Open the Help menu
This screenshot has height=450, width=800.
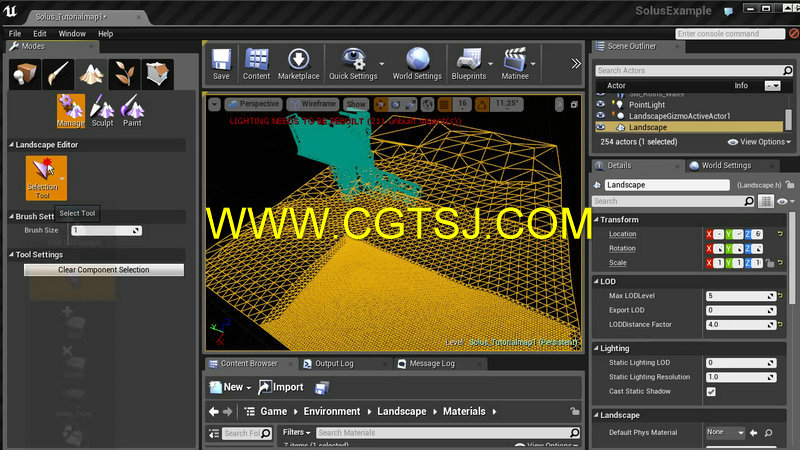click(105, 34)
